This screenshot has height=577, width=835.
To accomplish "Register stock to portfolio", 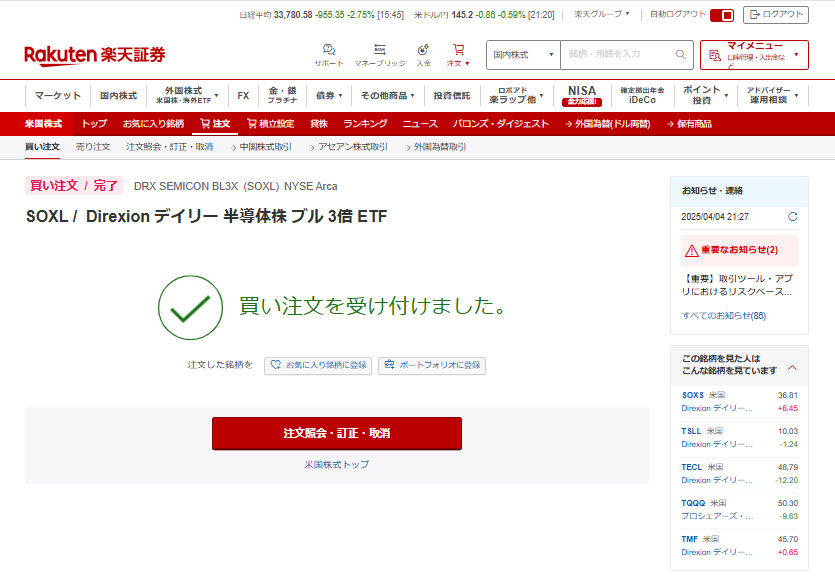I will 432,366.
